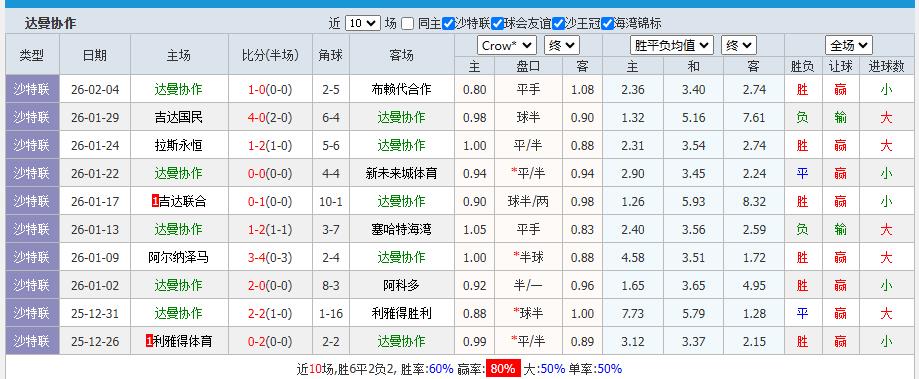Open the 4-0(2-0) score link
The height and width of the screenshot is (379, 919).
(x=270, y=118)
